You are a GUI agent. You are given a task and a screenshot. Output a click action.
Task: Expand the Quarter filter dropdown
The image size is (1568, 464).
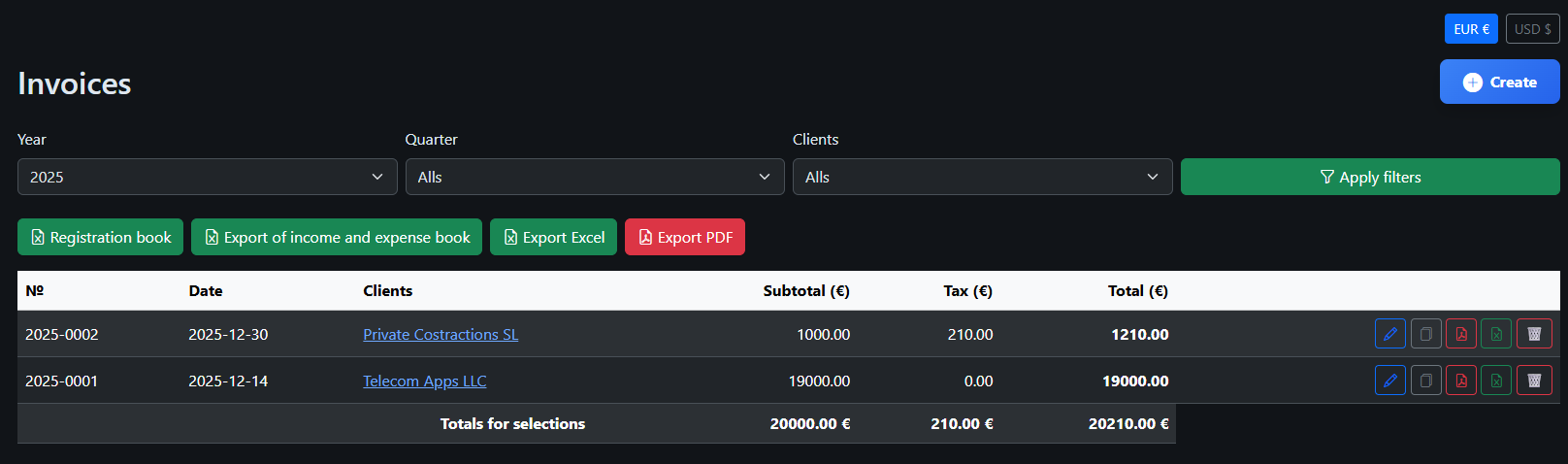click(x=594, y=177)
